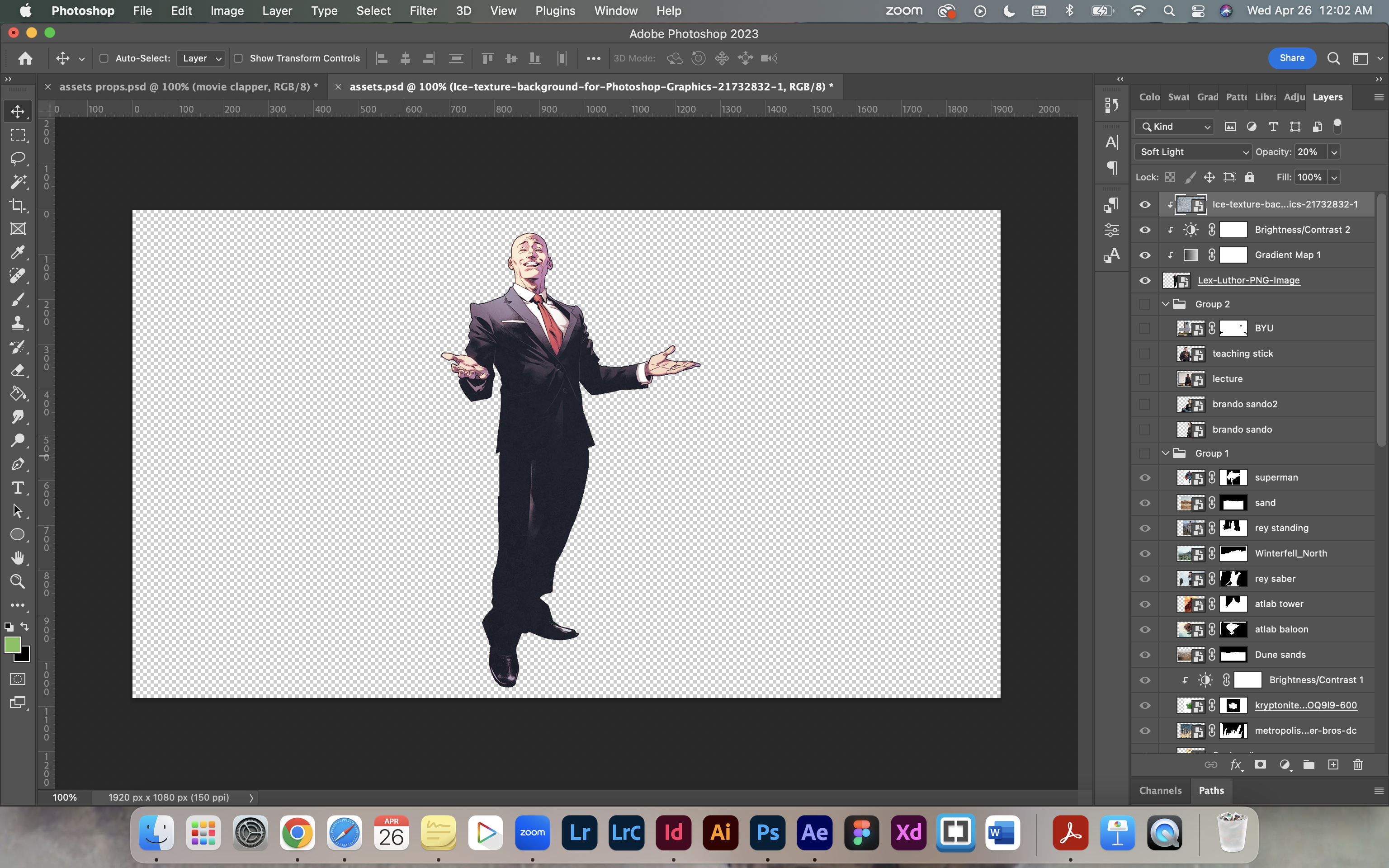Select the Clone Stamp tool
This screenshot has height=868, width=1389.
pyautogui.click(x=18, y=323)
